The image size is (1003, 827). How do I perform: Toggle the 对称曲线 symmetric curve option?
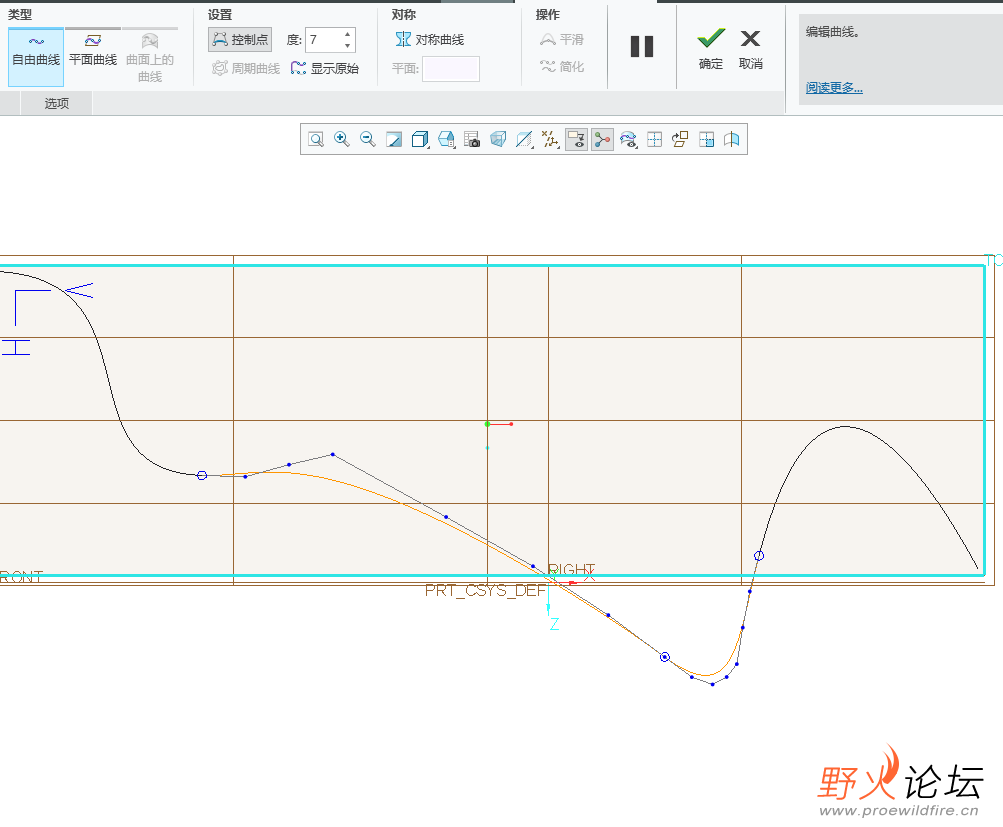[430, 40]
